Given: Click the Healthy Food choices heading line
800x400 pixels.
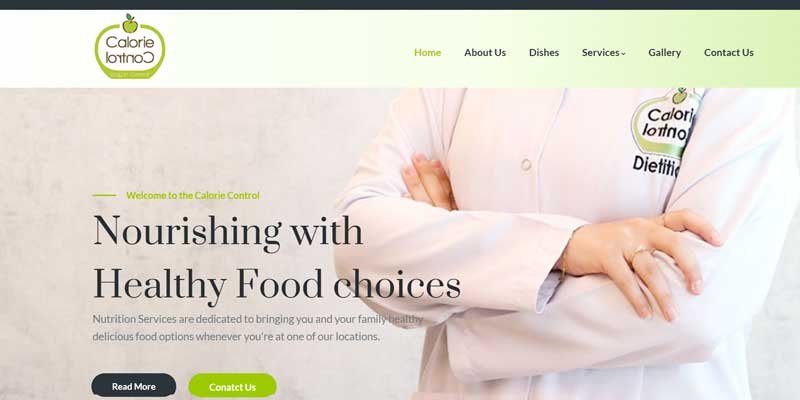Looking at the screenshot, I should 277,284.
